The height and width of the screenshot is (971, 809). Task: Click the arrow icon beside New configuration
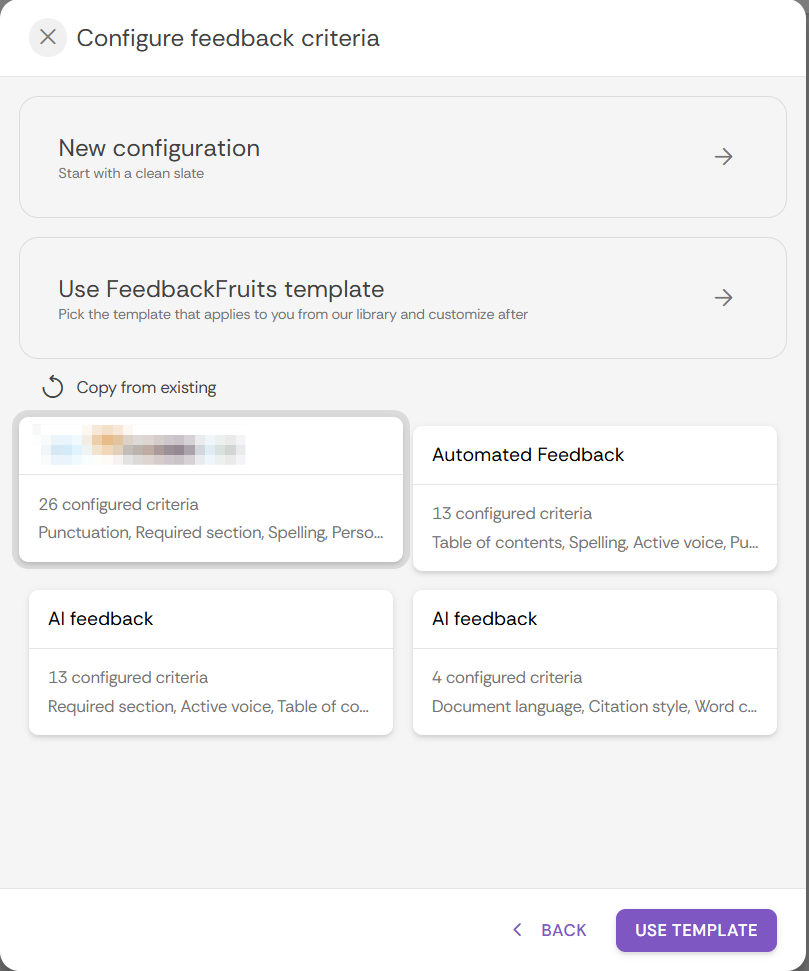point(724,157)
